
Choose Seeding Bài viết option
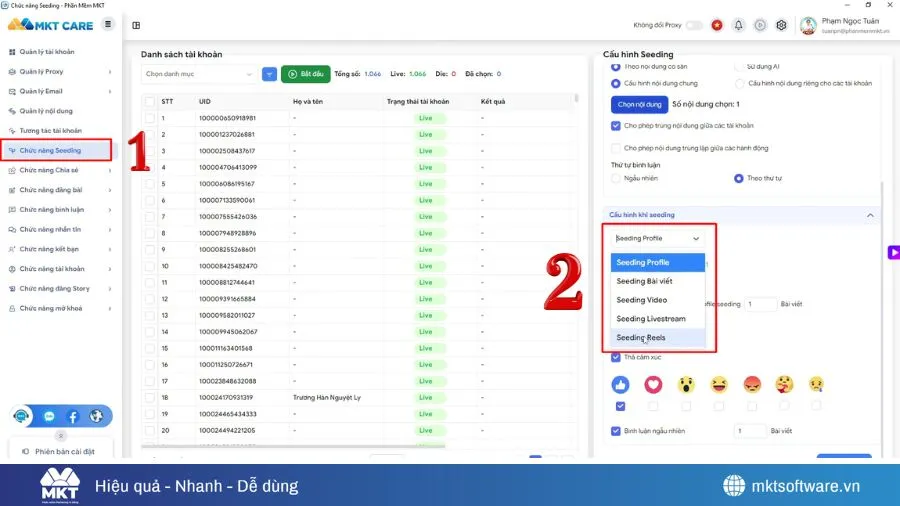click(x=658, y=281)
